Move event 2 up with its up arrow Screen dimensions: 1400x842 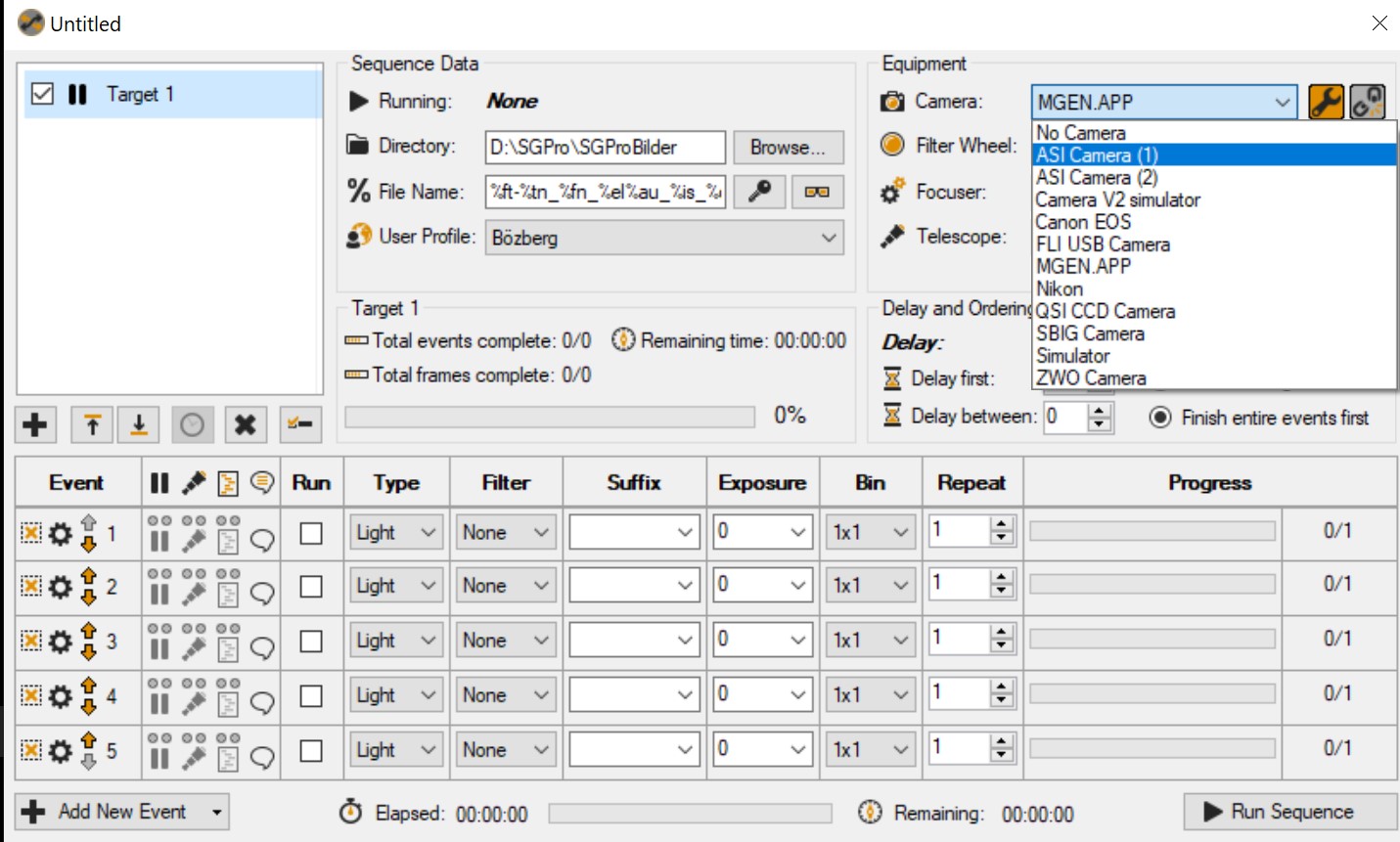pyautogui.click(x=89, y=577)
